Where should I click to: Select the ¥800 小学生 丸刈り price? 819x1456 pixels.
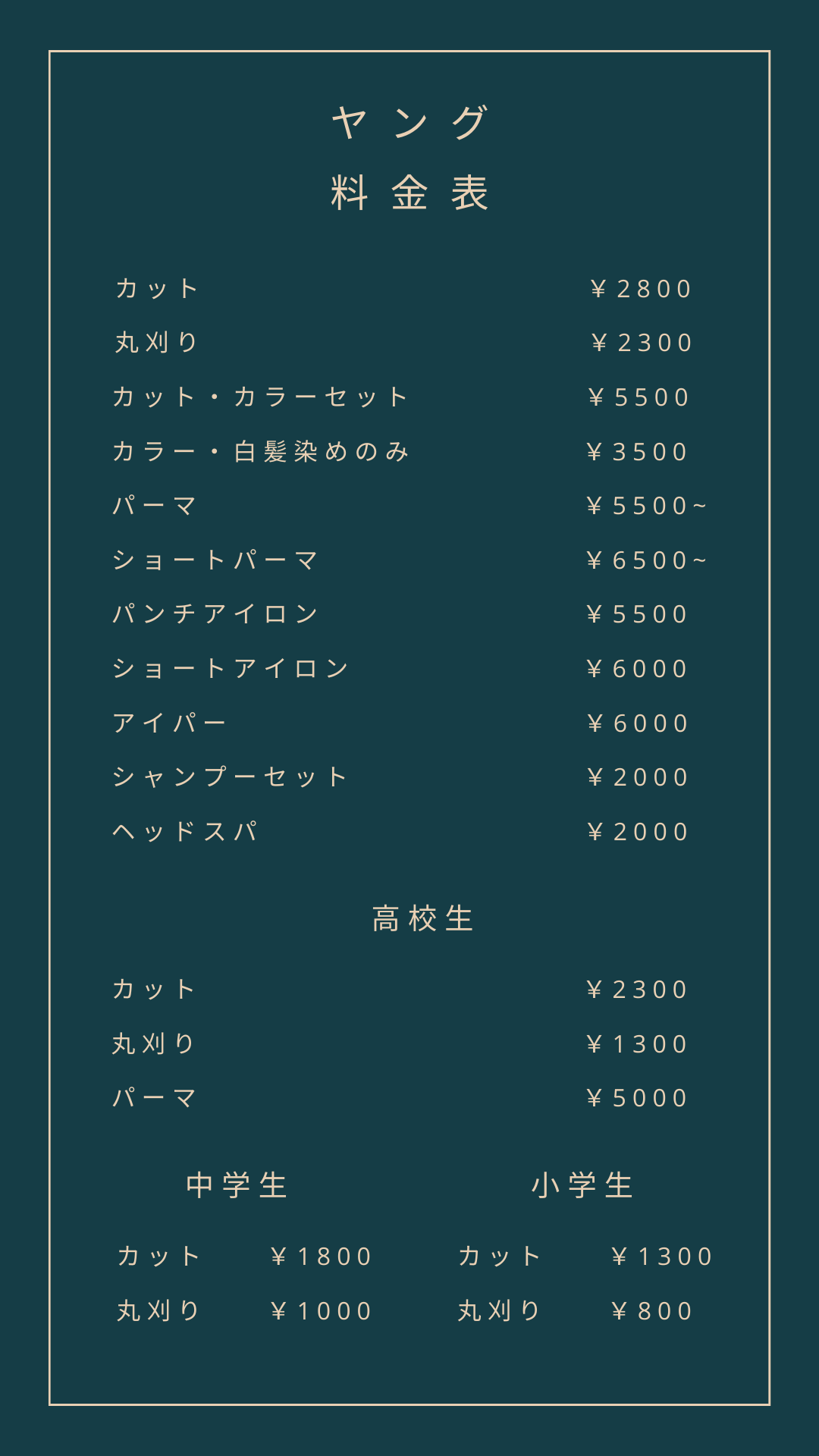coord(652,1311)
